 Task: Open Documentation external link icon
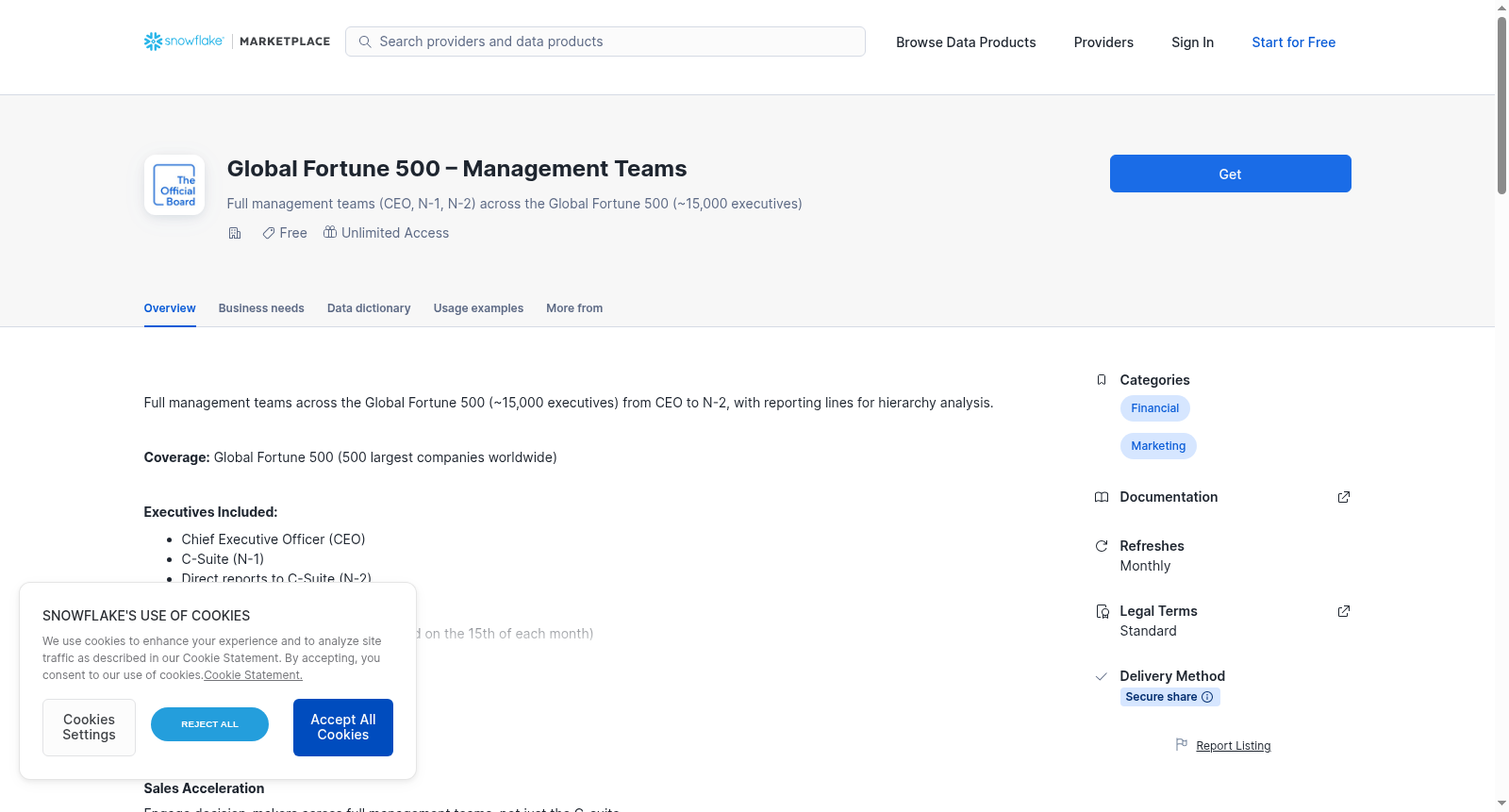[x=1344, y=497]
